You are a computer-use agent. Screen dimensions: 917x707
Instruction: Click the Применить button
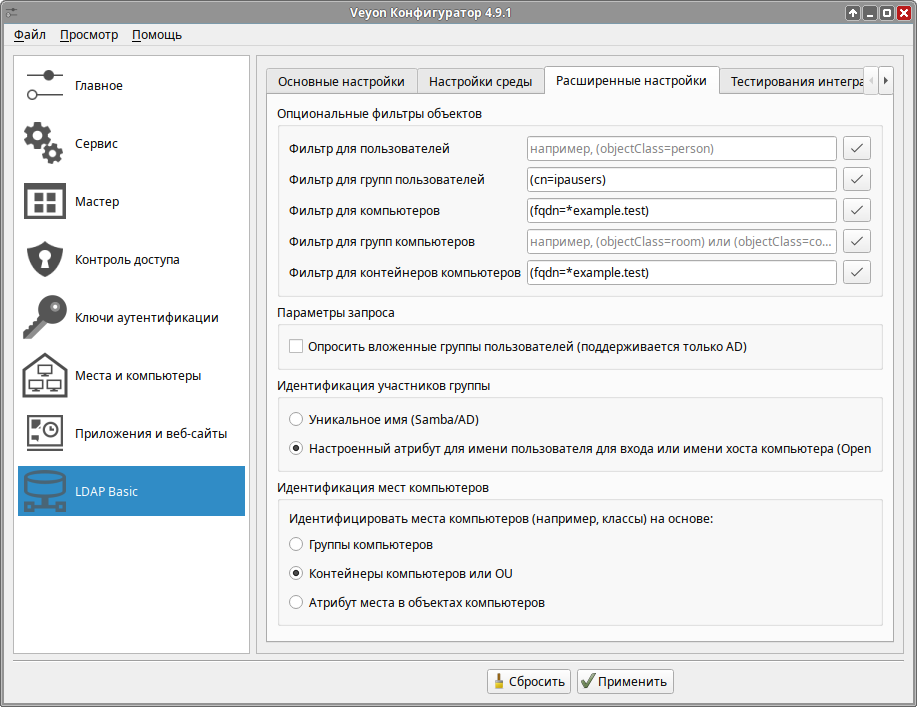coord(625,681)
